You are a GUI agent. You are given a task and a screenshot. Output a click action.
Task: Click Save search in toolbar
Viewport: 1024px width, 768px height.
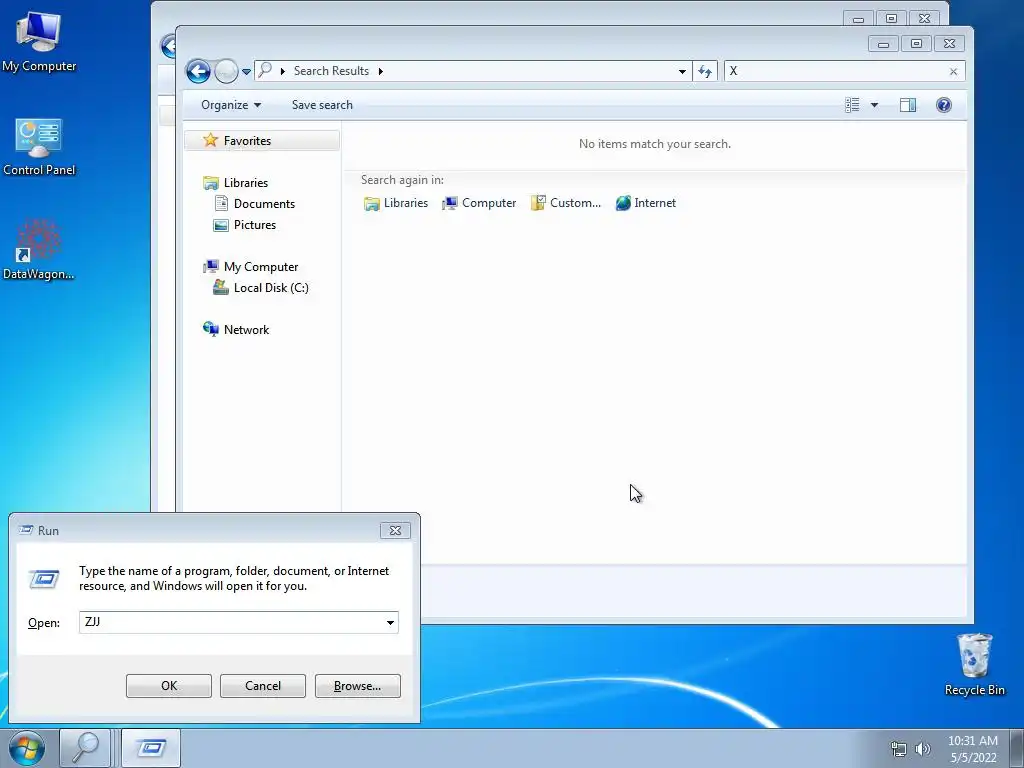click(322, 105)
